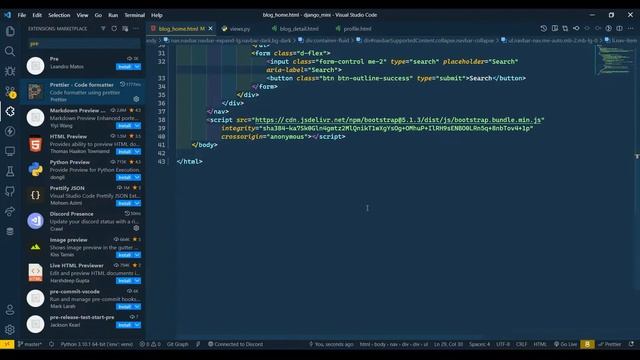Click Prettier status bar item

(609, 344)
